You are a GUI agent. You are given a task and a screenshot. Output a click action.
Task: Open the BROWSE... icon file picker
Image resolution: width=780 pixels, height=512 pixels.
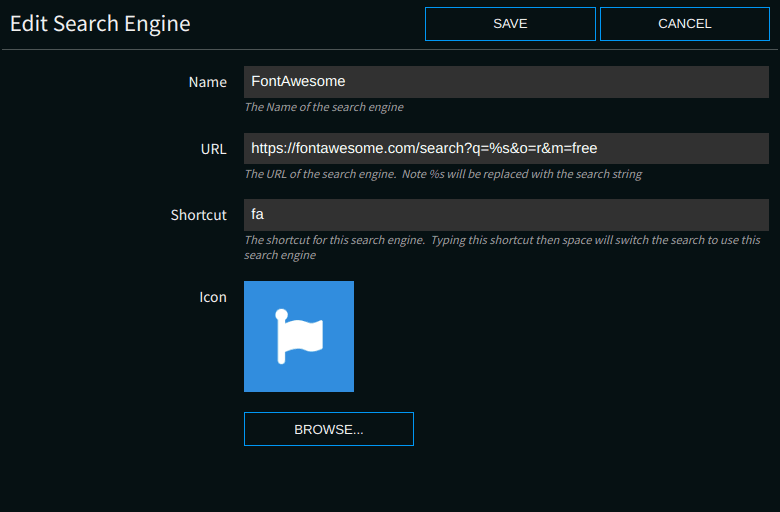click(x=328, y=429)
